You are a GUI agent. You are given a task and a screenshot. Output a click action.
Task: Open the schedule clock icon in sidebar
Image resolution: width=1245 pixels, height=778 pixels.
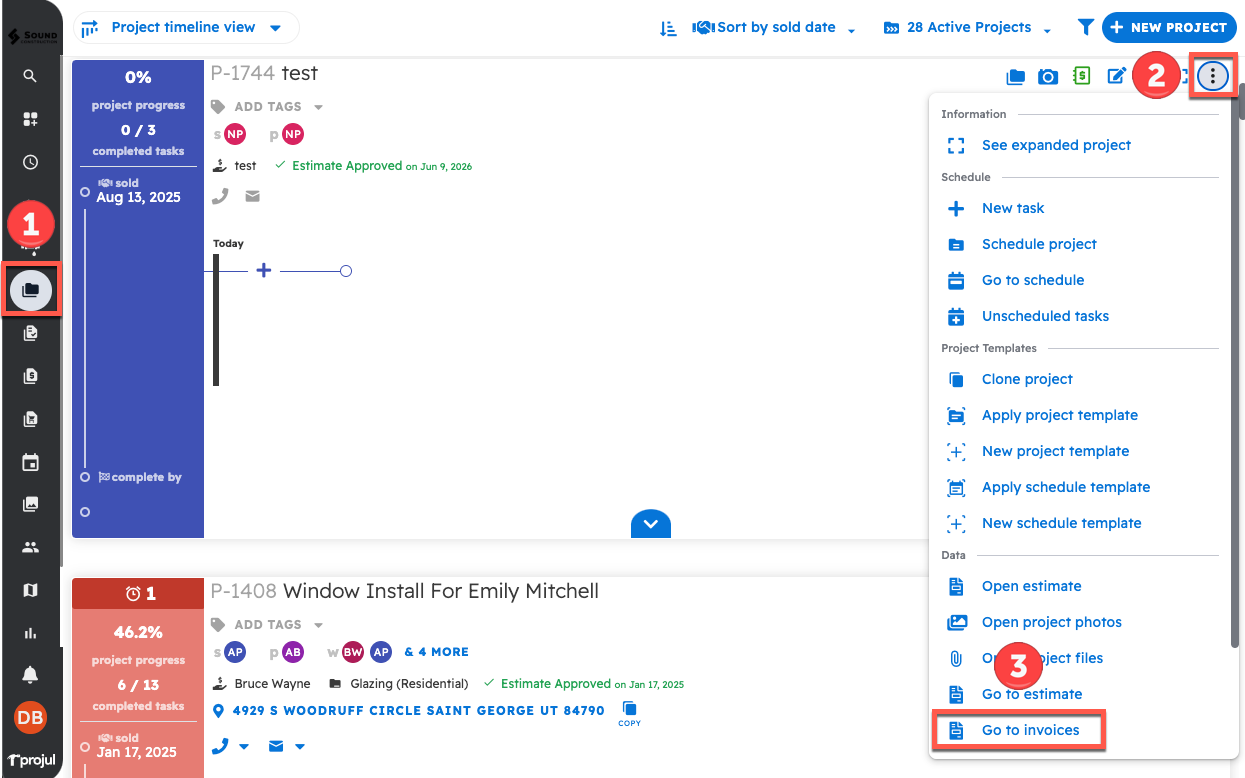30,161
